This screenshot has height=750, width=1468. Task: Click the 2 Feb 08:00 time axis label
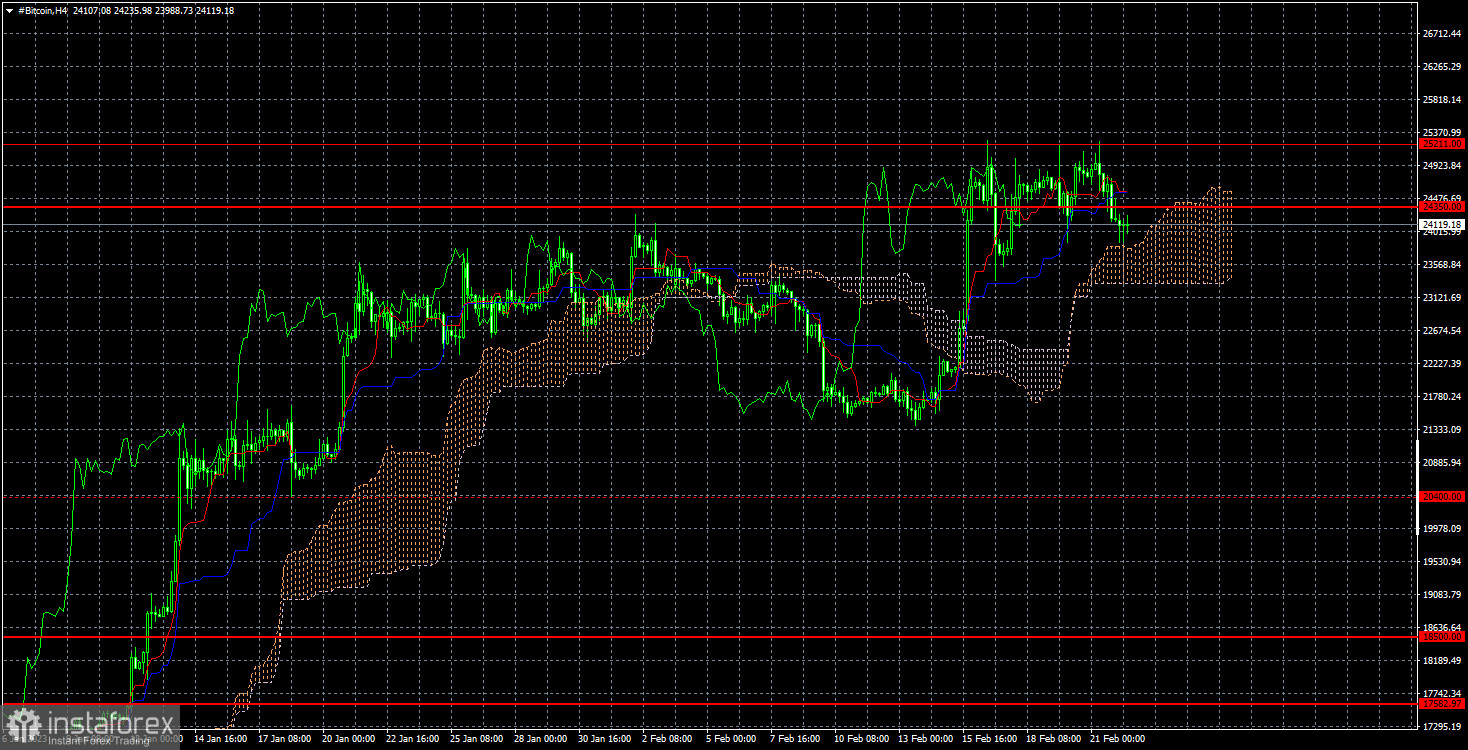click(668, 740)
